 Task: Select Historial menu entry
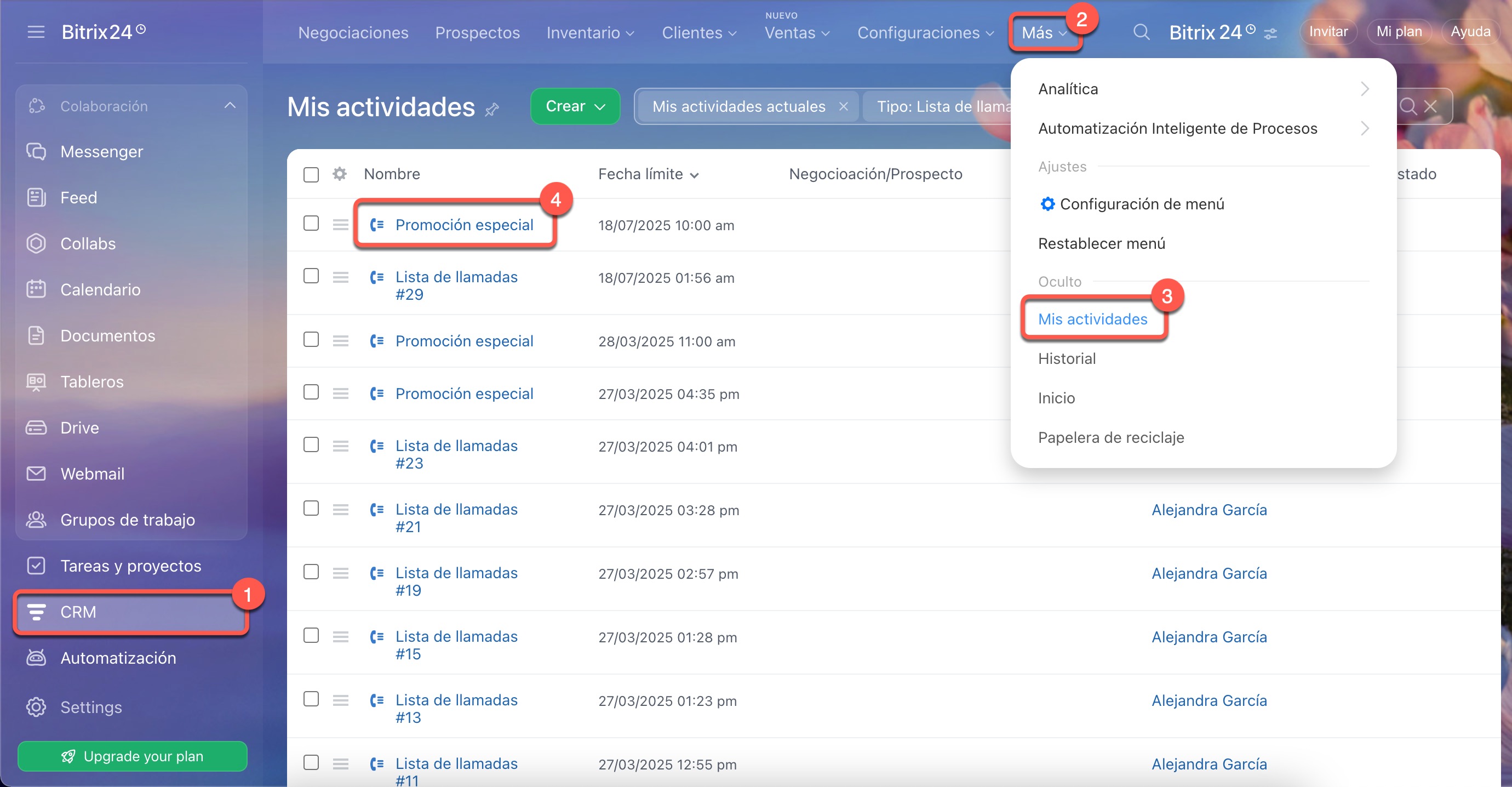tap(1067, 358)
